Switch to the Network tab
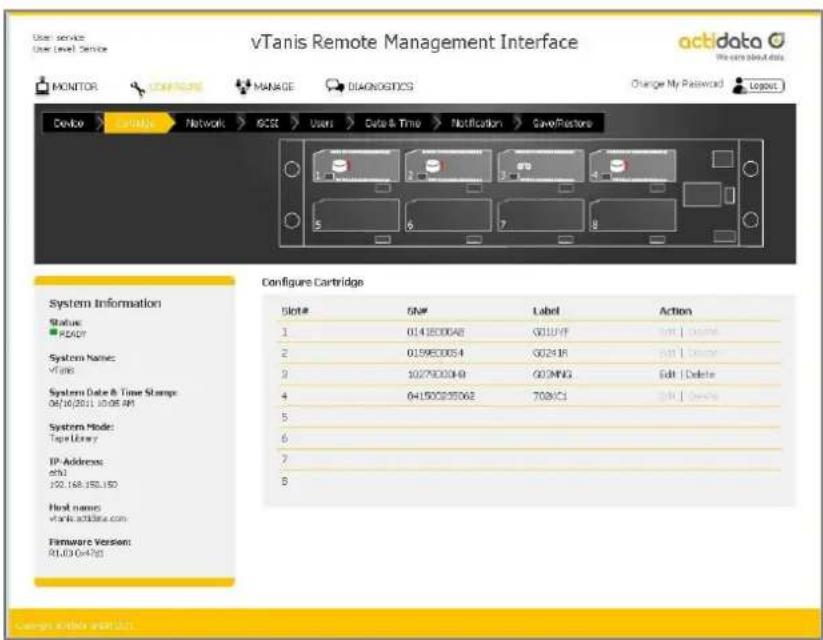This screenshot has height=640, width=823. [x=205, y=123]
